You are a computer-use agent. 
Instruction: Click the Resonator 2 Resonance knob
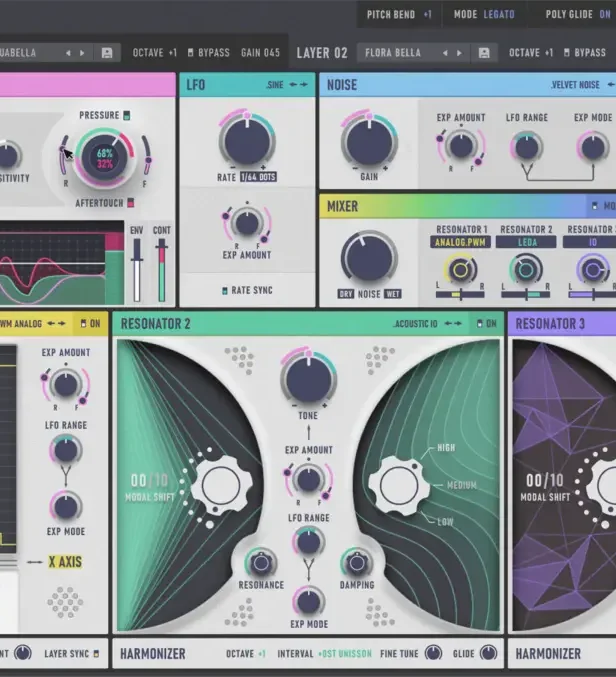point(261,563)
